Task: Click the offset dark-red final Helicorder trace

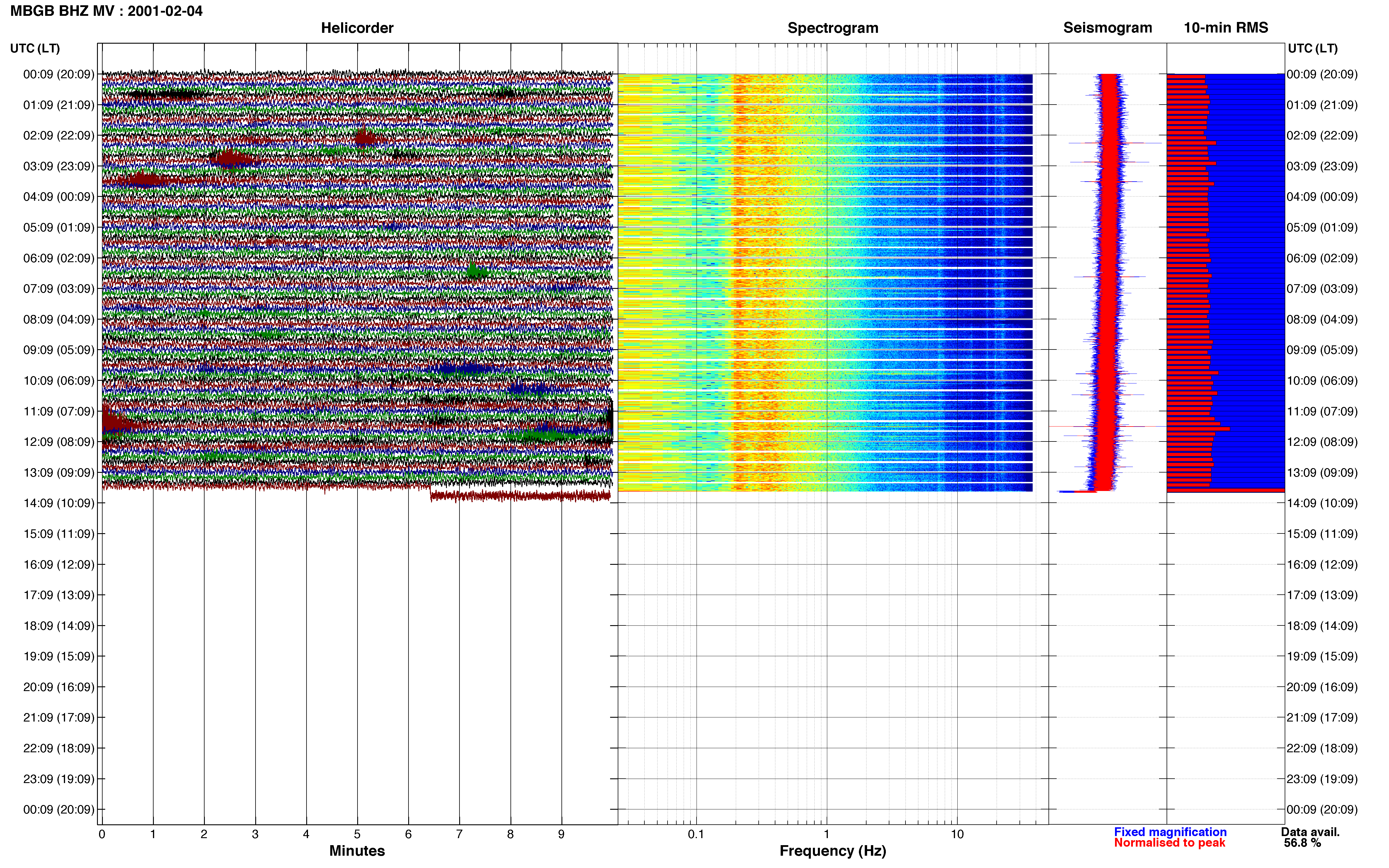Action: [x=520, y=495]
